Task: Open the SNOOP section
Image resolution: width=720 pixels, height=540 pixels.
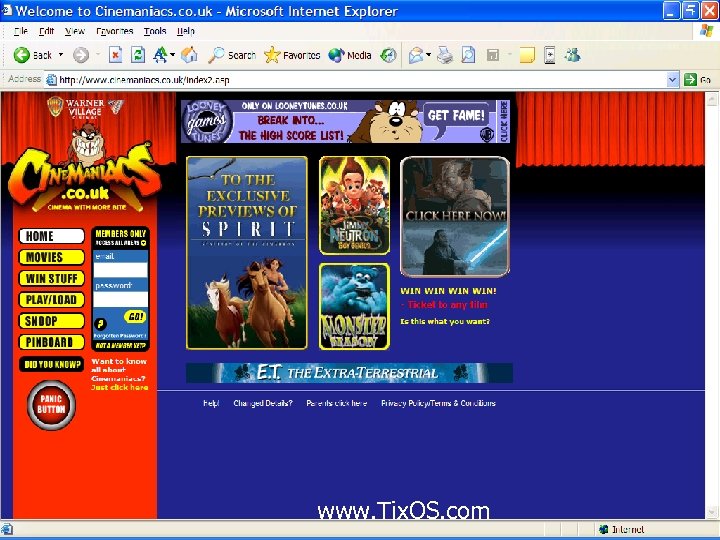Action: 51,321
